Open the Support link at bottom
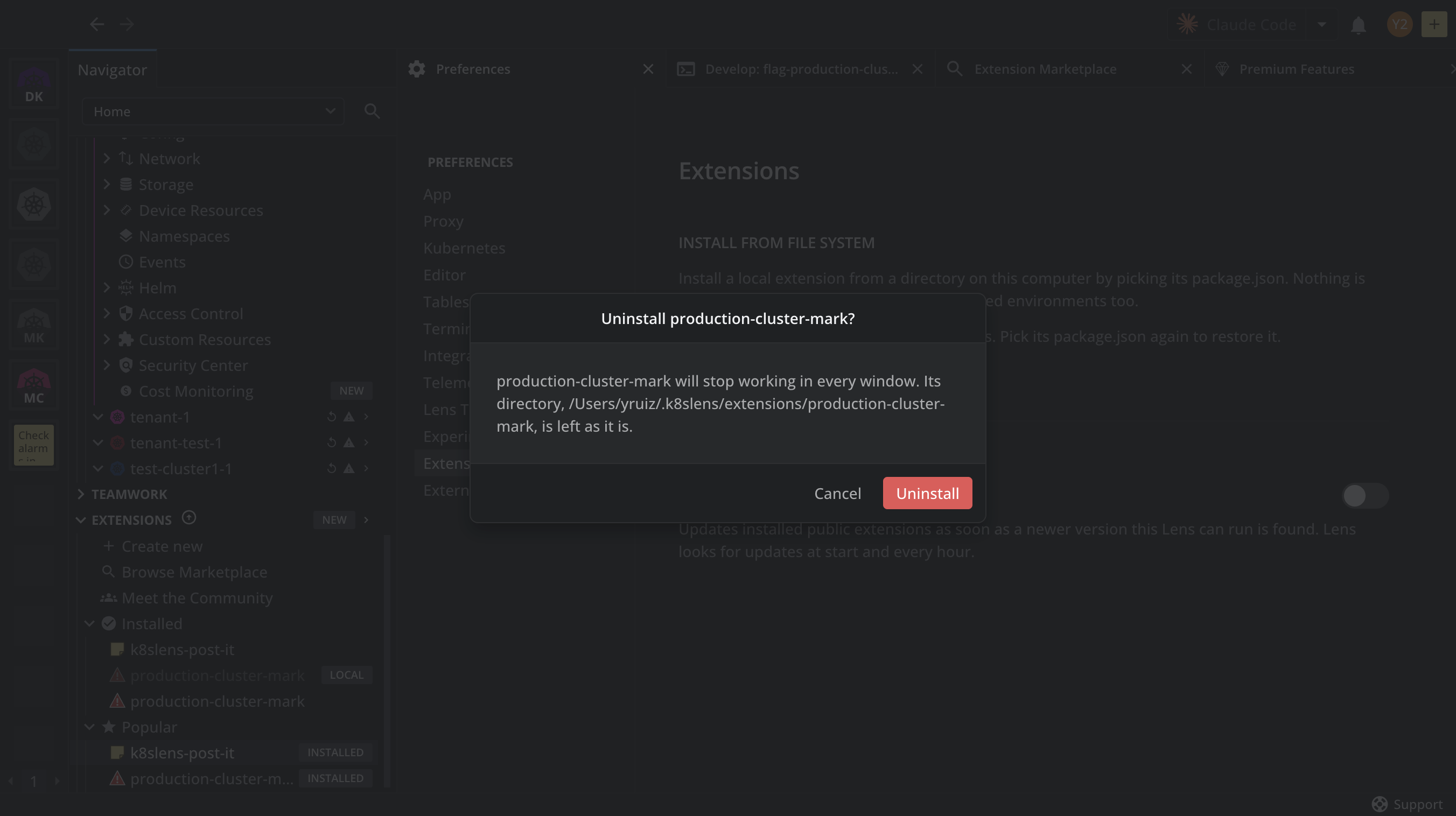The height and width of the screenshot is (816, 1456). tap(1407, 804)
